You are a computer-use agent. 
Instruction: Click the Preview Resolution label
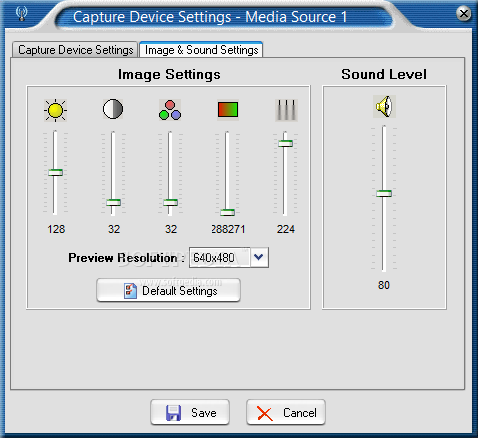pyautogui.click(x=126, y=258)
